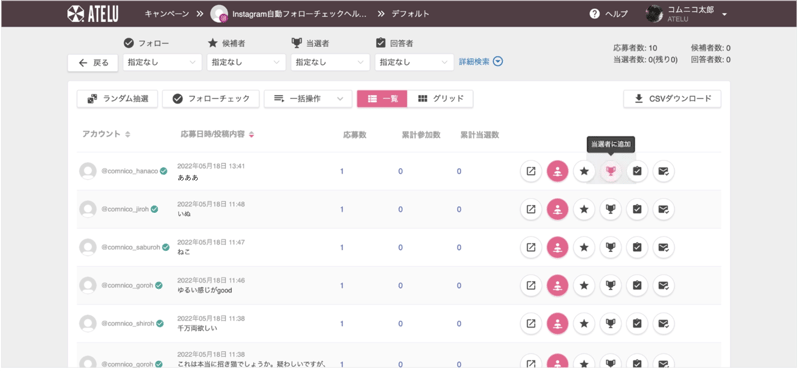Open external profile for comnico_hanaco row
This screenshot has height=372, width=800.
(x=531, y=171)
